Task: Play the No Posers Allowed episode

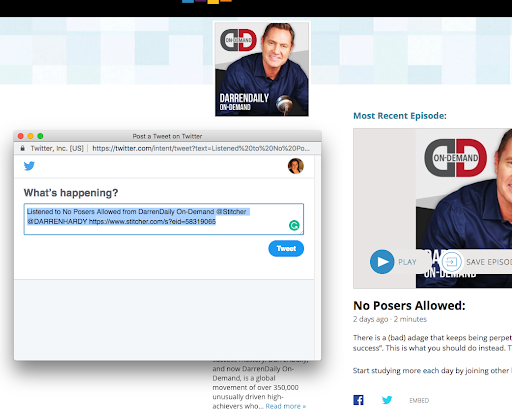Action: pos(382,262)
